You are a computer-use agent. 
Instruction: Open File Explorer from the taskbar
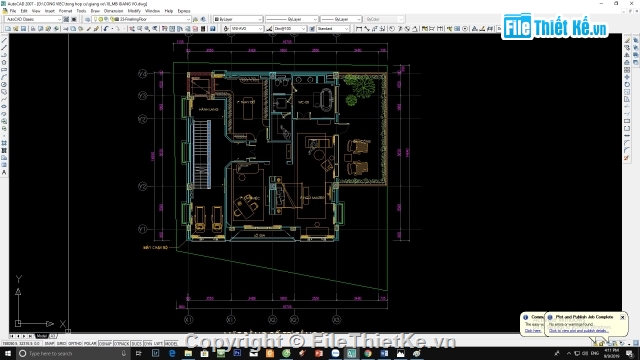coord(188,353)
